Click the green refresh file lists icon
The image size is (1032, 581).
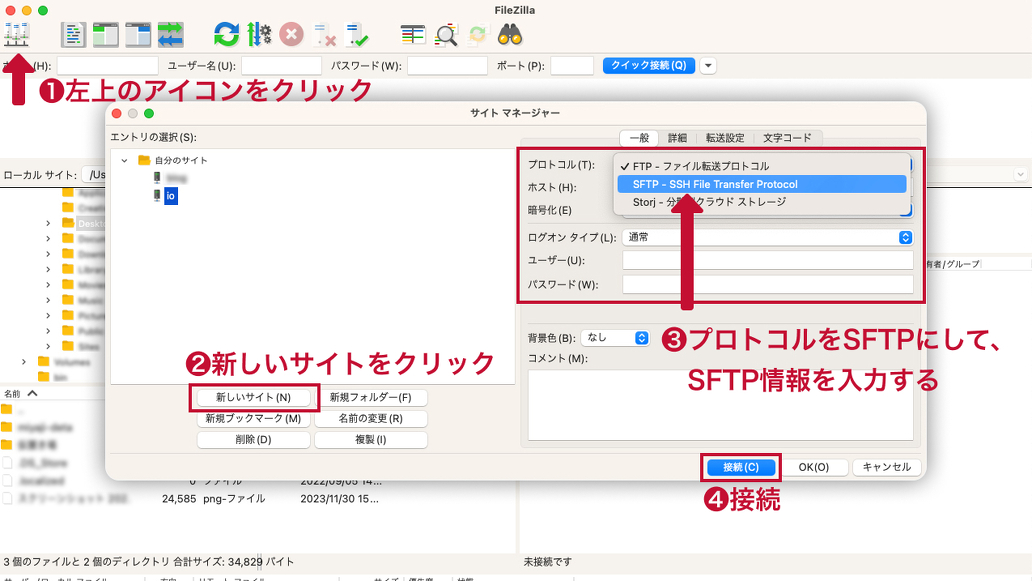(x=227, y=35)
